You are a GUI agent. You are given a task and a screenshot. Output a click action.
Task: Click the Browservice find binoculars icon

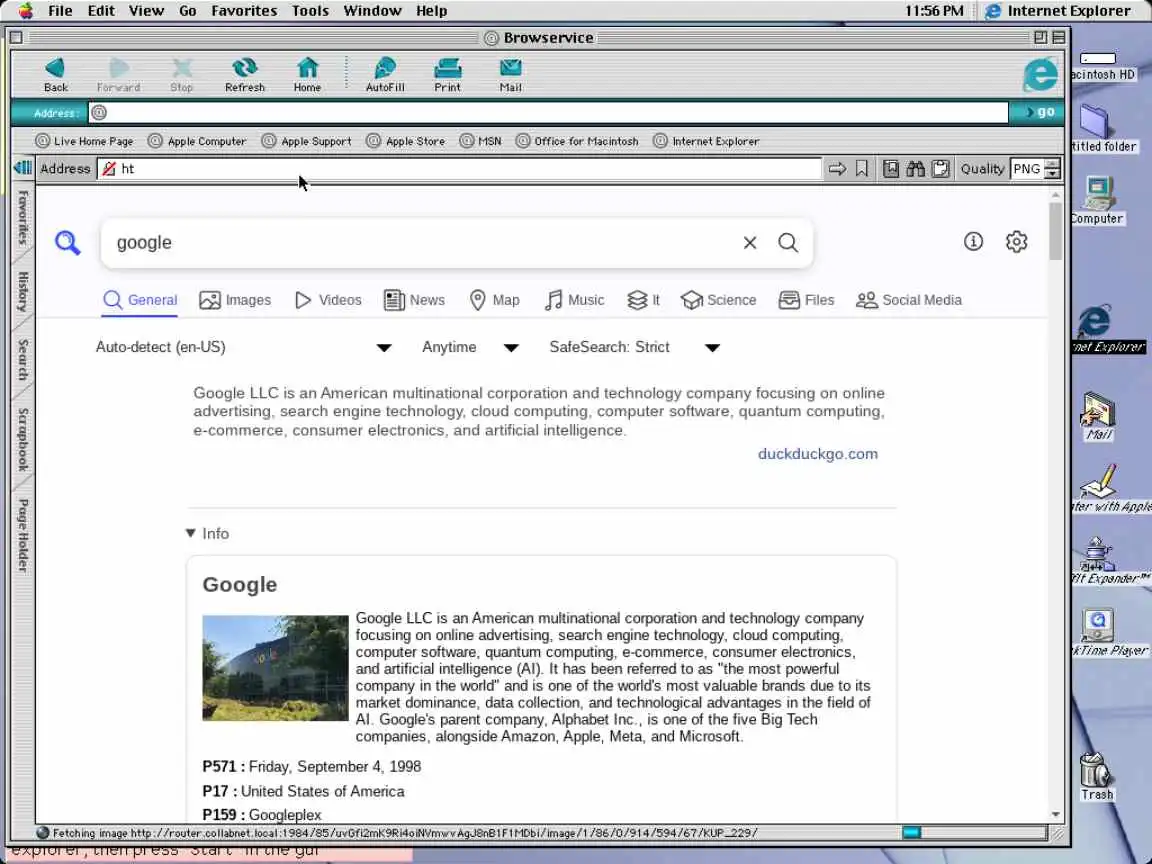(x=915, y=169)
